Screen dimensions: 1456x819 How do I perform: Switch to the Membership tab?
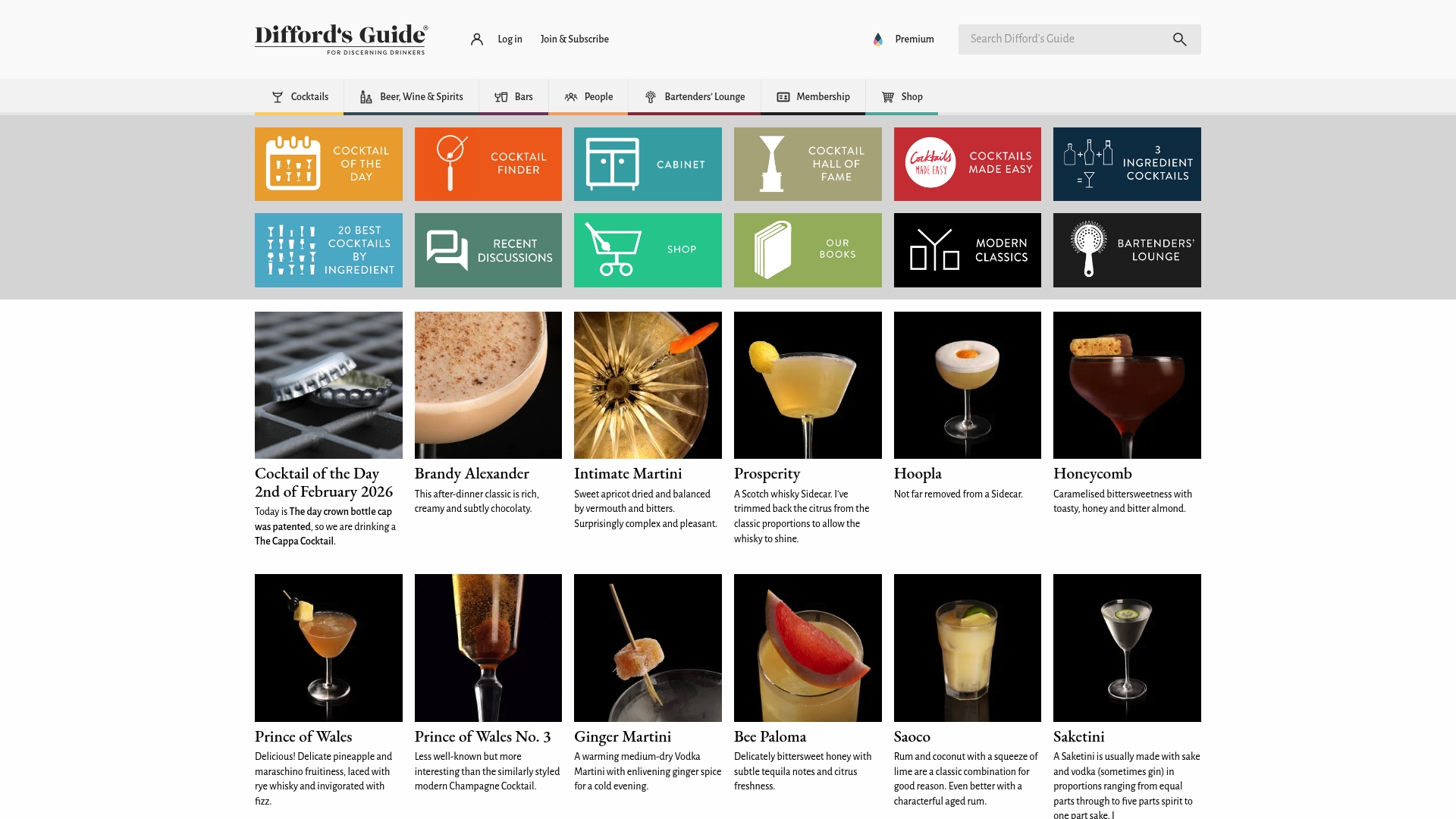(x=812, y=96)
